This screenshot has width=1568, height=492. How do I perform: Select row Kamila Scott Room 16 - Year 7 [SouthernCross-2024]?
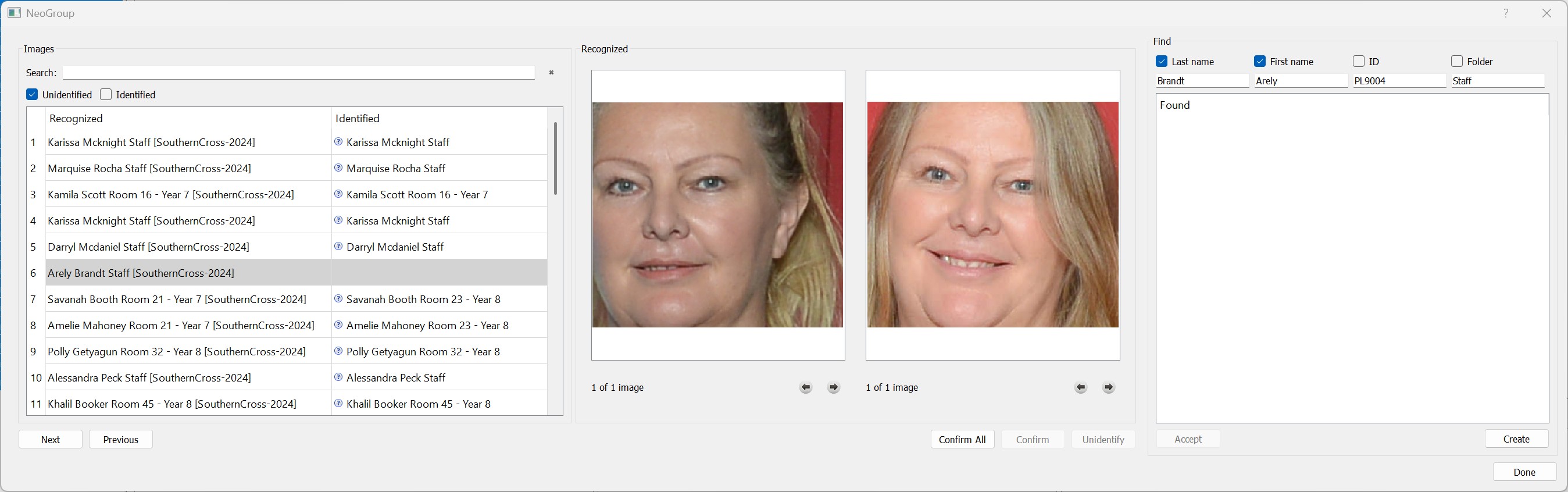[189, 194]
